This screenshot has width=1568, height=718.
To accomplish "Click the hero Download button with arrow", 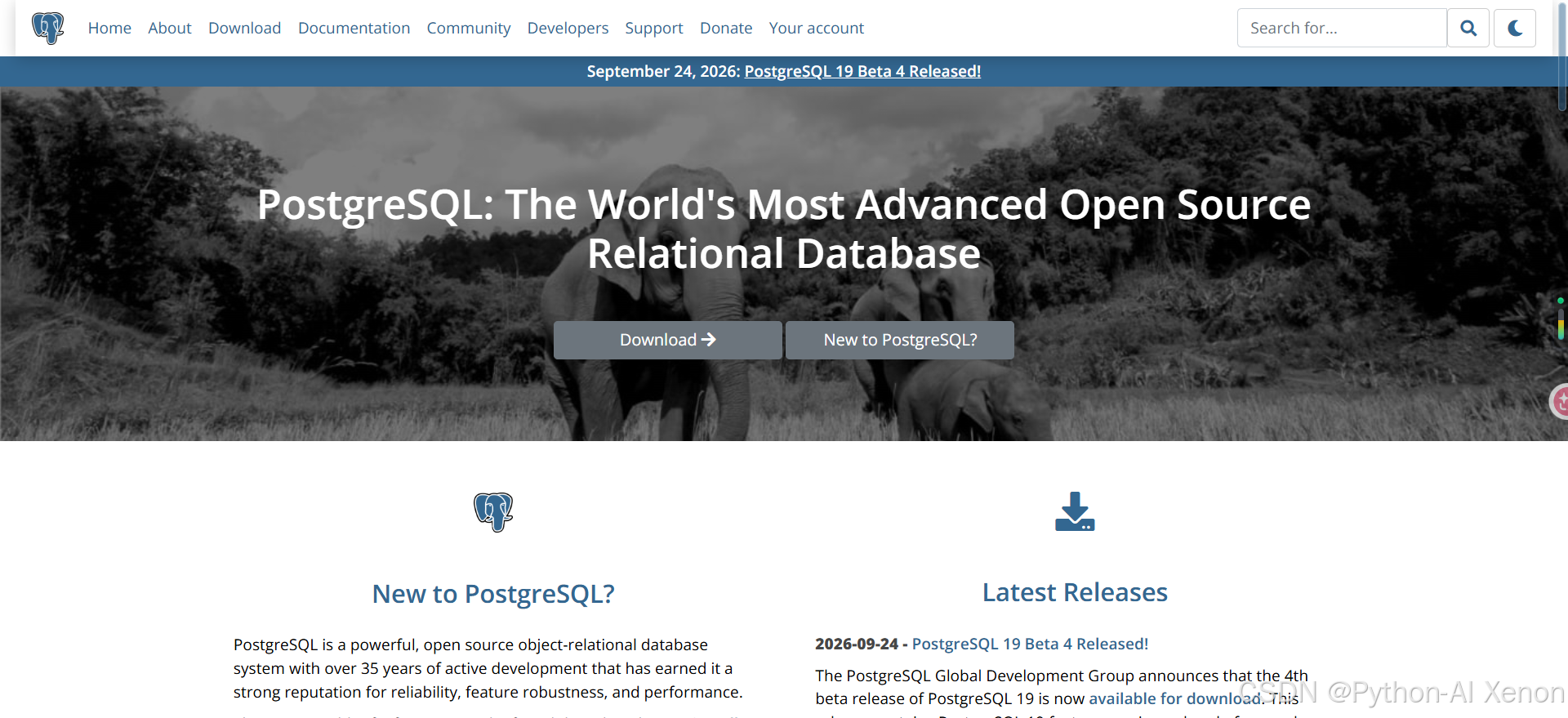I will point(668,340).
